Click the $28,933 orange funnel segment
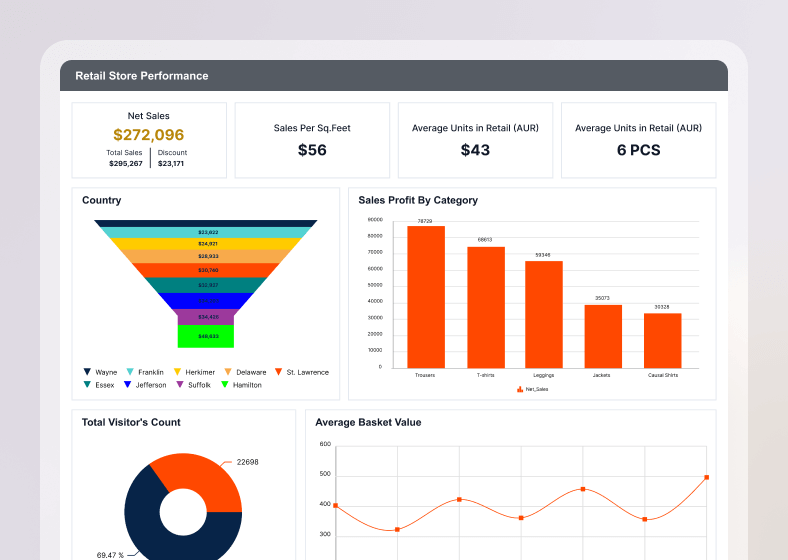 tap(206, 256)
